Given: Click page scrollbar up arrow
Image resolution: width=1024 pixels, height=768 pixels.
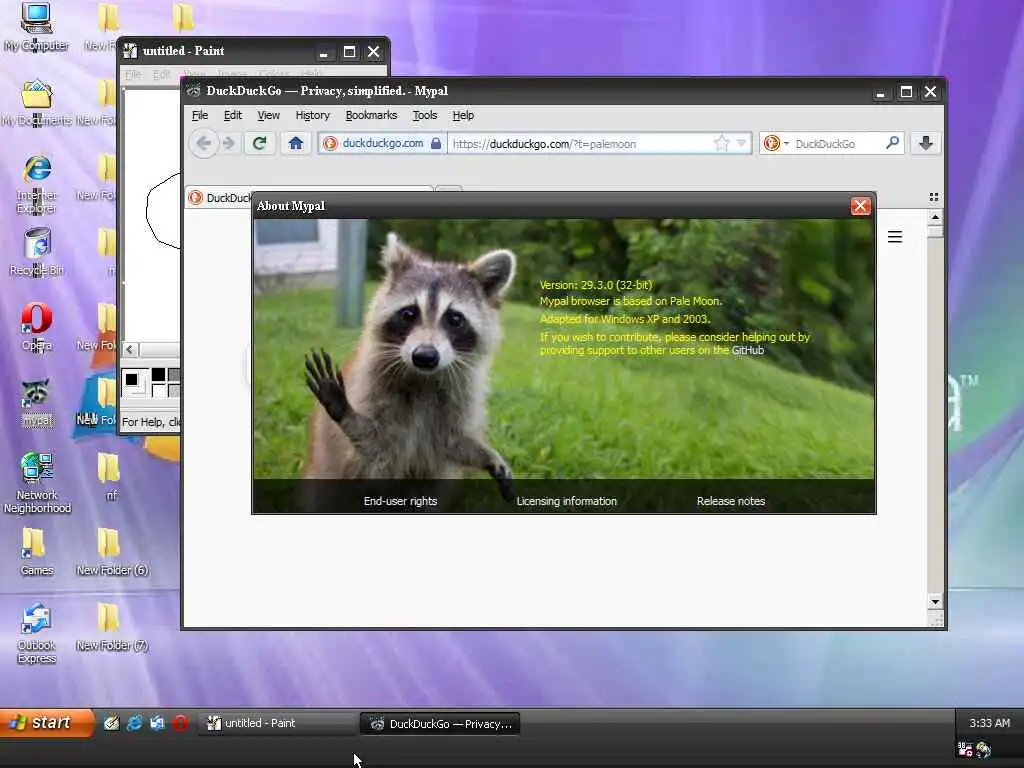Looking at the screenshot, I should [x=935, y=216].
